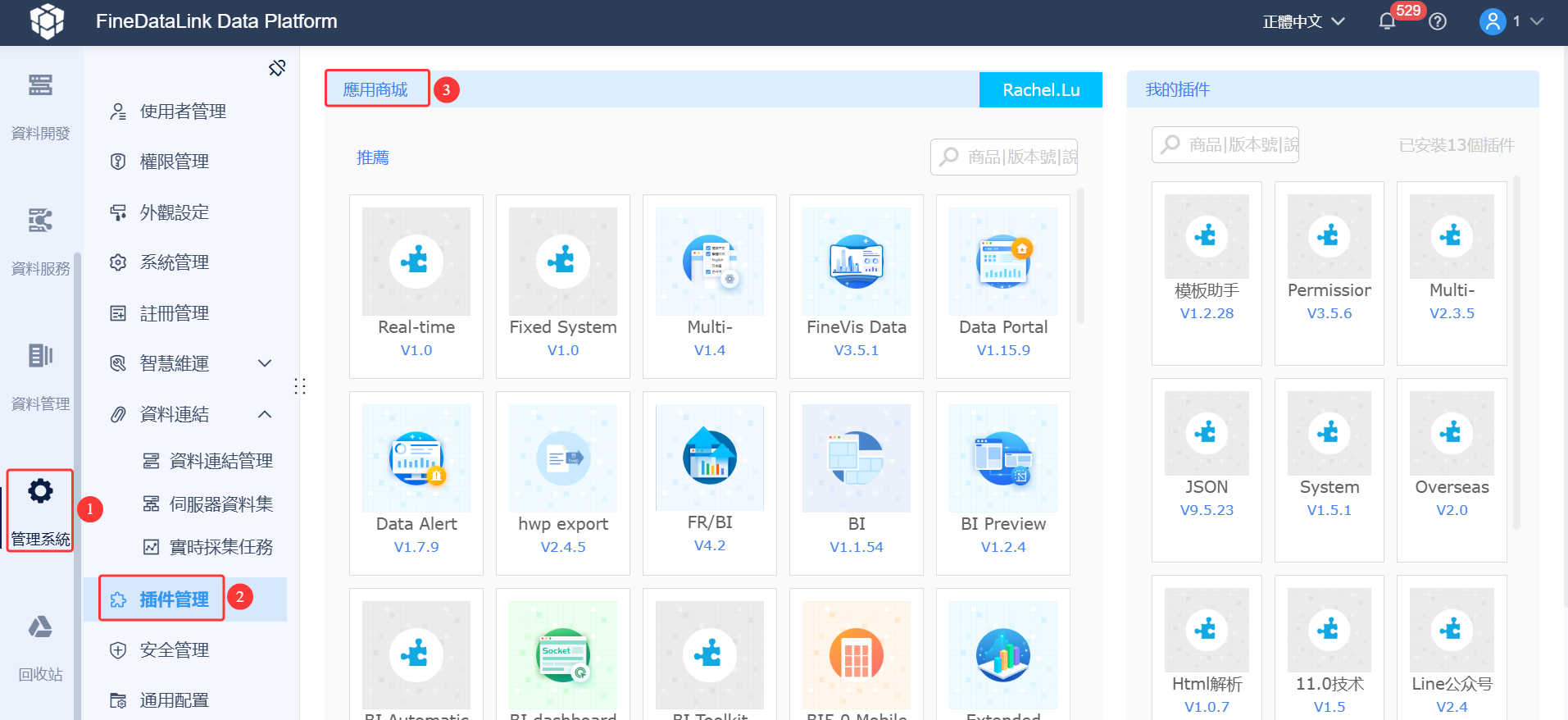Open the user account dropdown arrow
The width and height of the screenshot is (1568, 720).
pos(1537,21)
